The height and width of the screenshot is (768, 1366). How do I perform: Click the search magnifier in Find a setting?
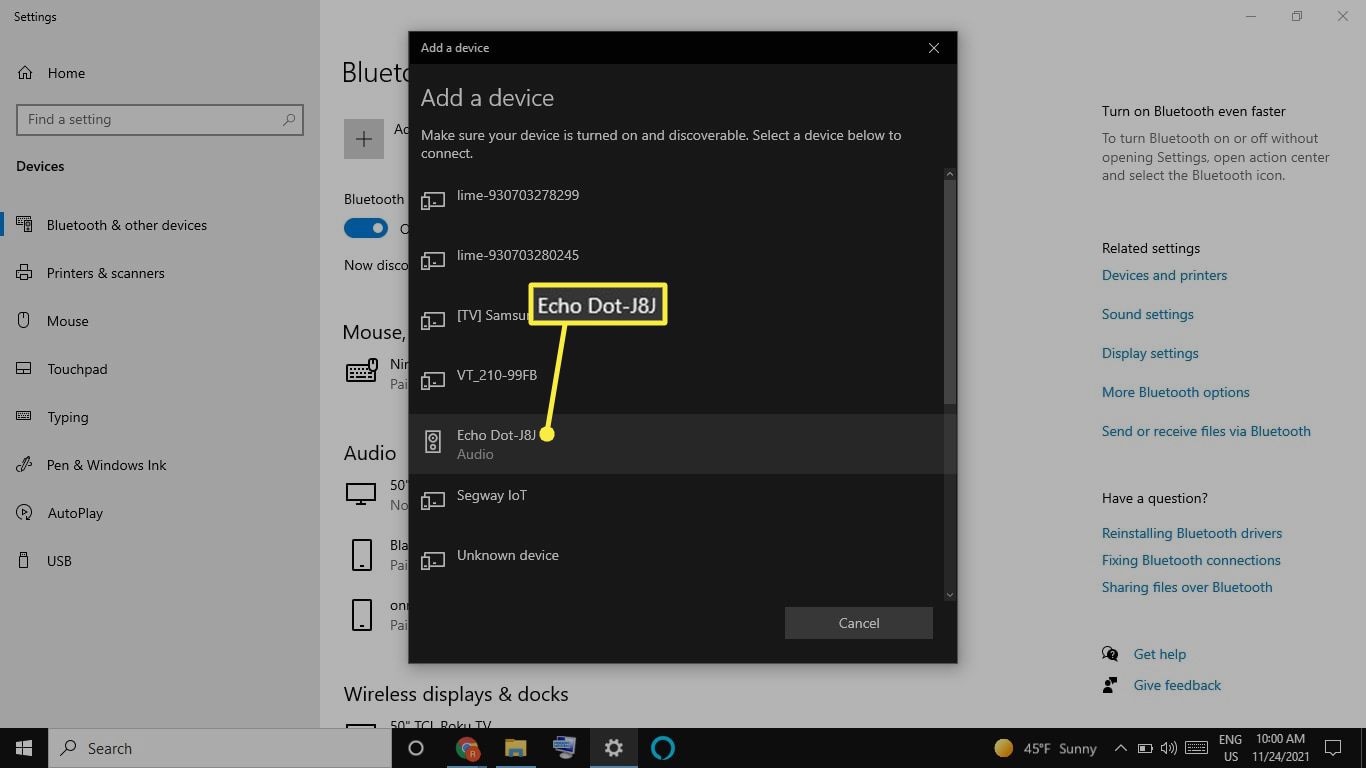click(x=289, y=119)
